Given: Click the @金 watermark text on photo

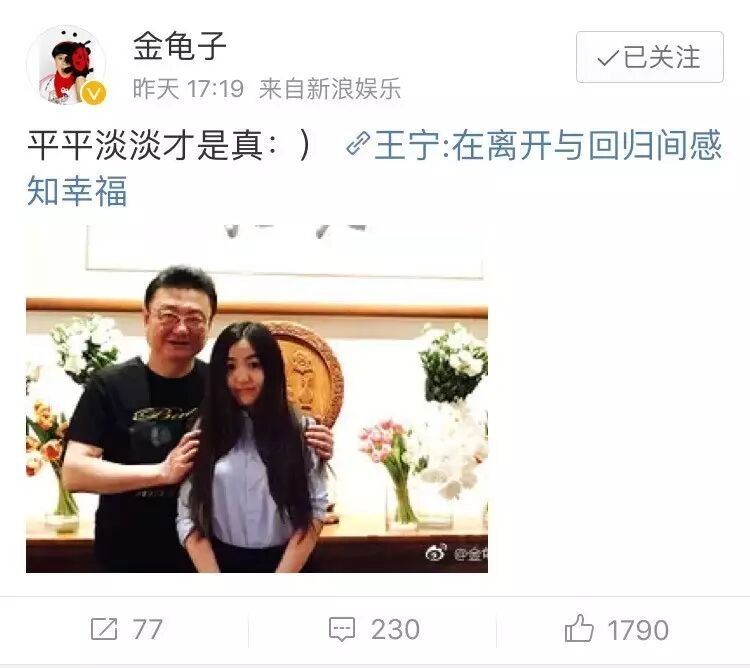Looking at the screenshot, I should tap(470, 554).
